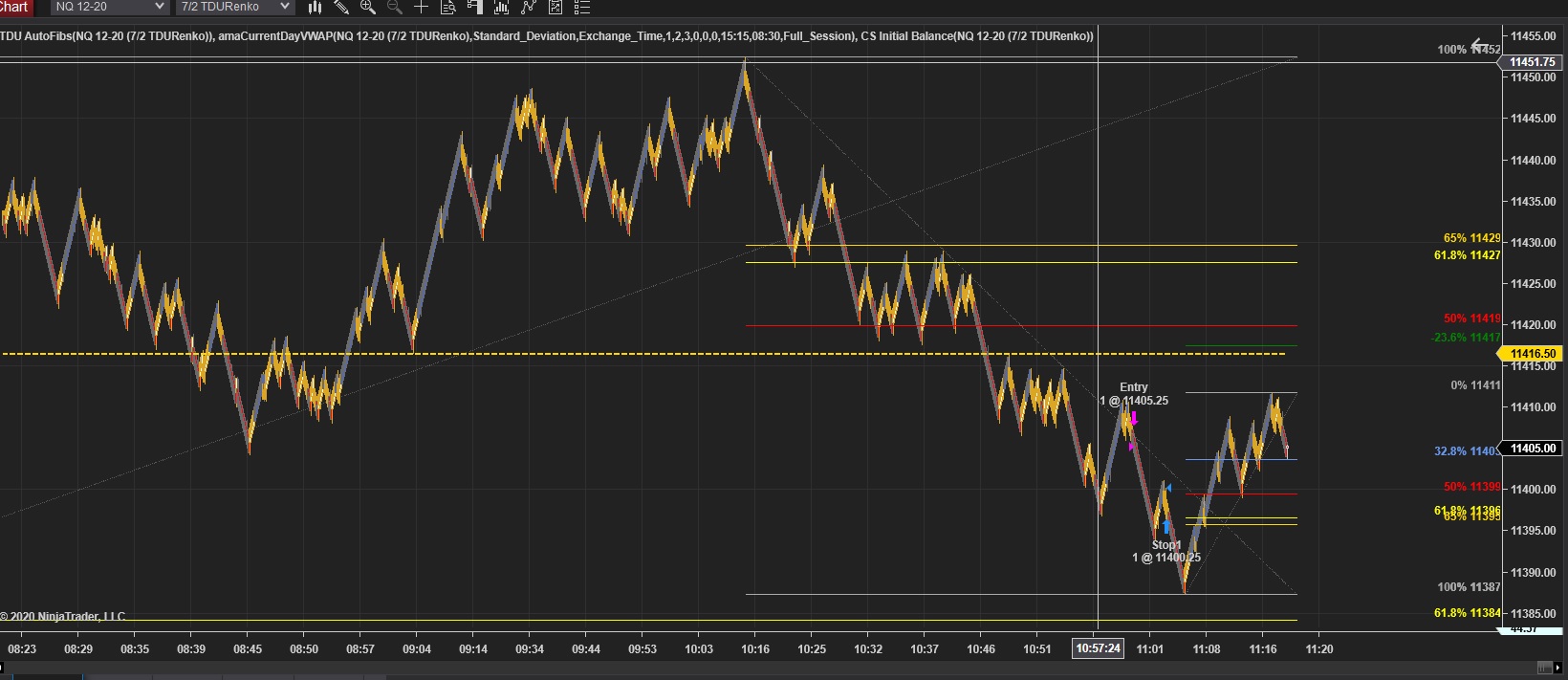Click the 11451.75 price marker

1531,62
